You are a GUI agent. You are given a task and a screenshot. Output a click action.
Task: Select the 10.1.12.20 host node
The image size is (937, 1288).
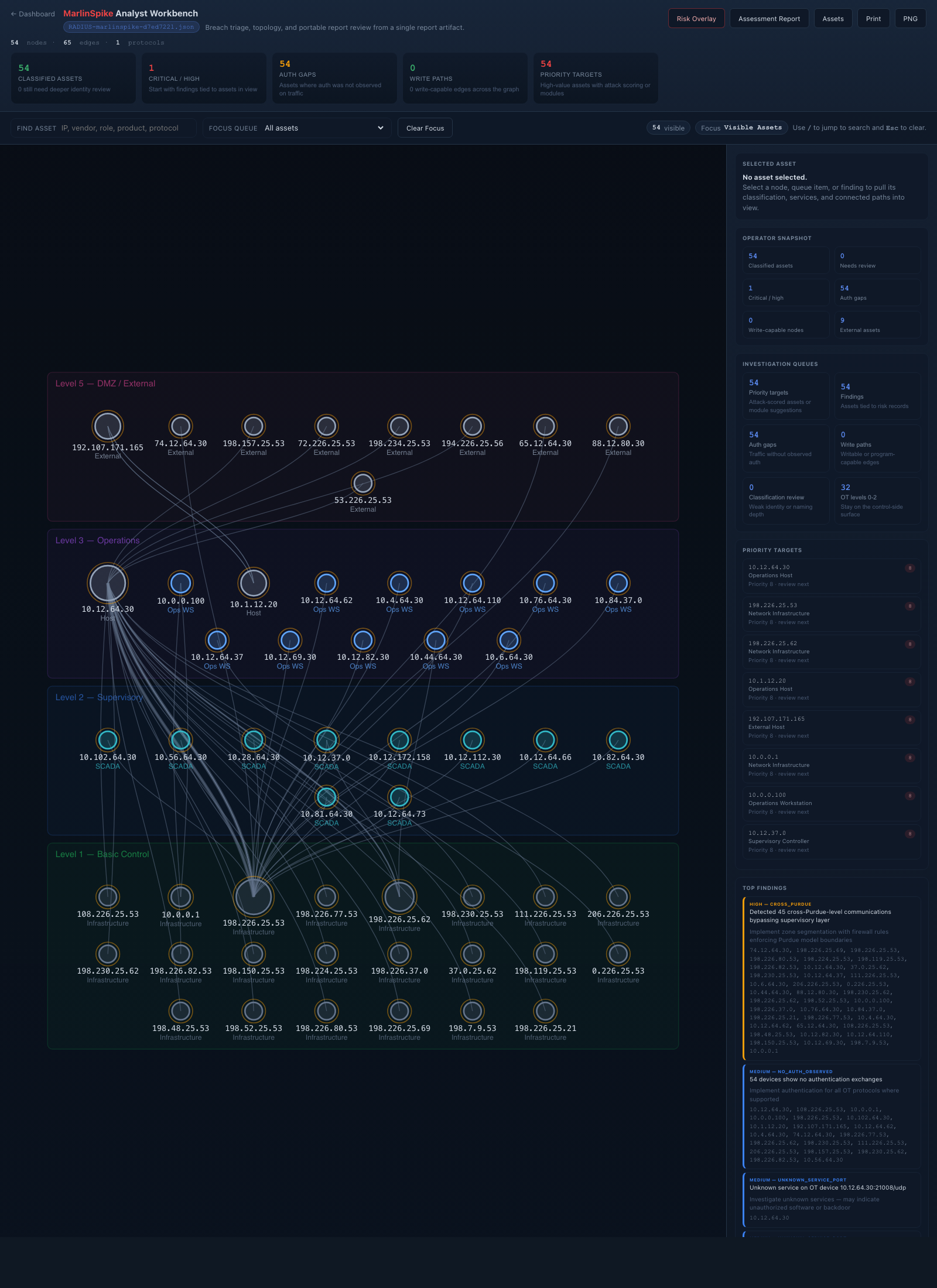[254, 583]
